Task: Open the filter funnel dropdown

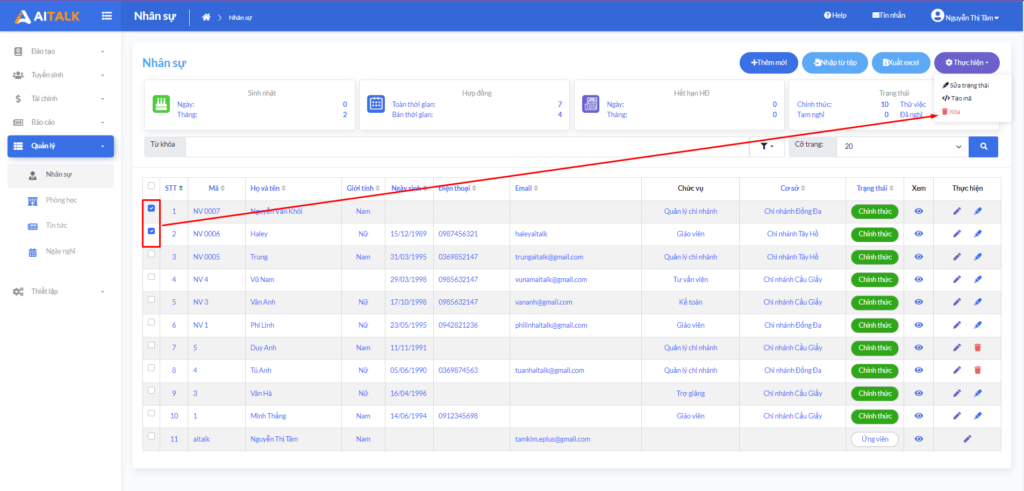Action: (x=766, y=146)
